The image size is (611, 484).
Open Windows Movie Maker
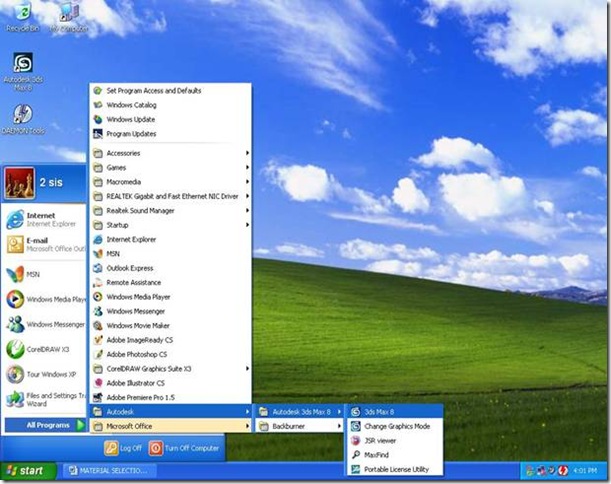[170, 326]
